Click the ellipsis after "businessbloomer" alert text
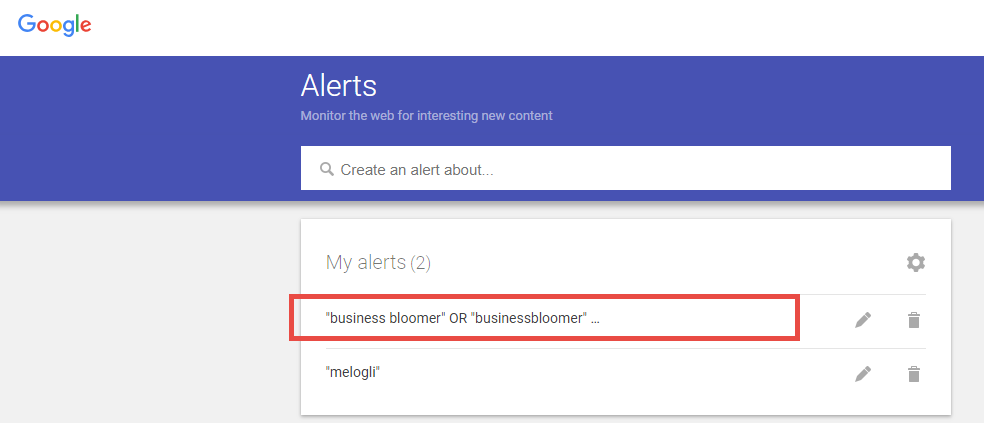984x423 pixels. [x=596, y=319]
